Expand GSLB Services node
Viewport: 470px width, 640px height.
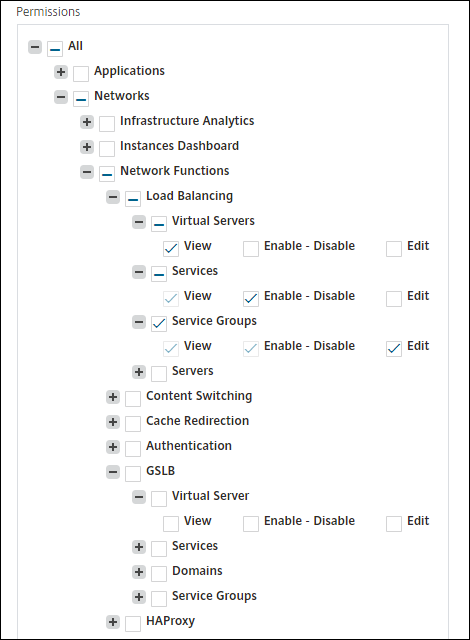(139, 547)
